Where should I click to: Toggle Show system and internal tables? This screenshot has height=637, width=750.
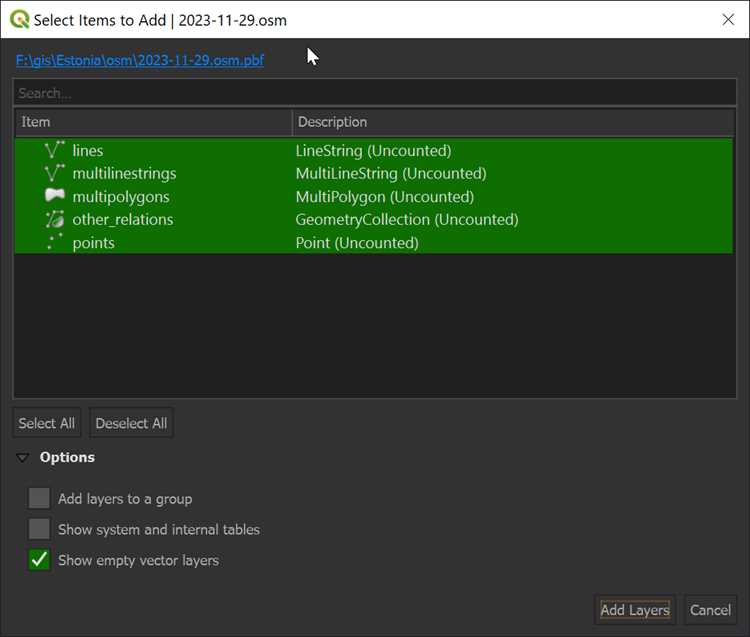coord(39,529)
